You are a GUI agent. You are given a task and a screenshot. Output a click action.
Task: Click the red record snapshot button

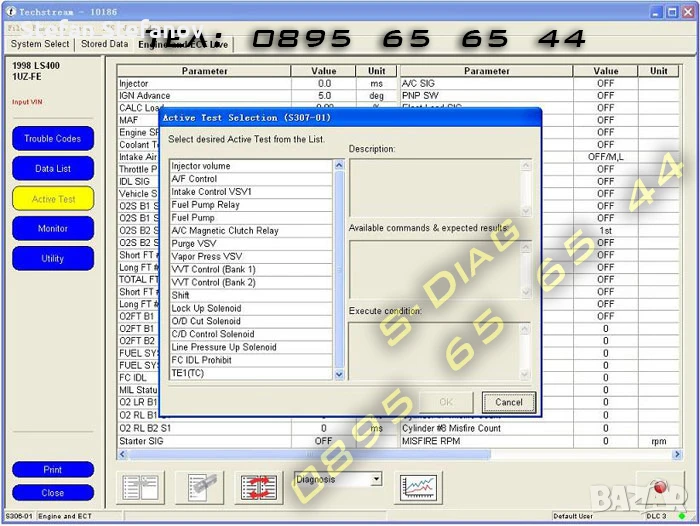pos(657,487)
